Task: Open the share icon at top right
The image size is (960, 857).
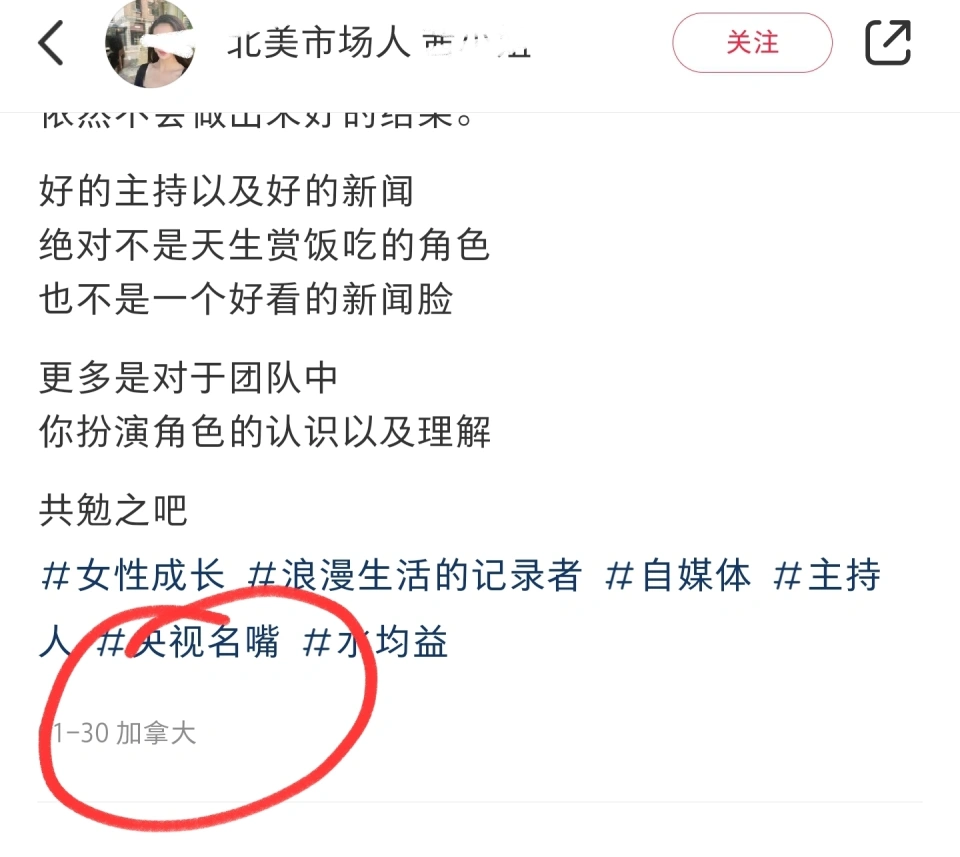Action: click(x=887, y=42)
